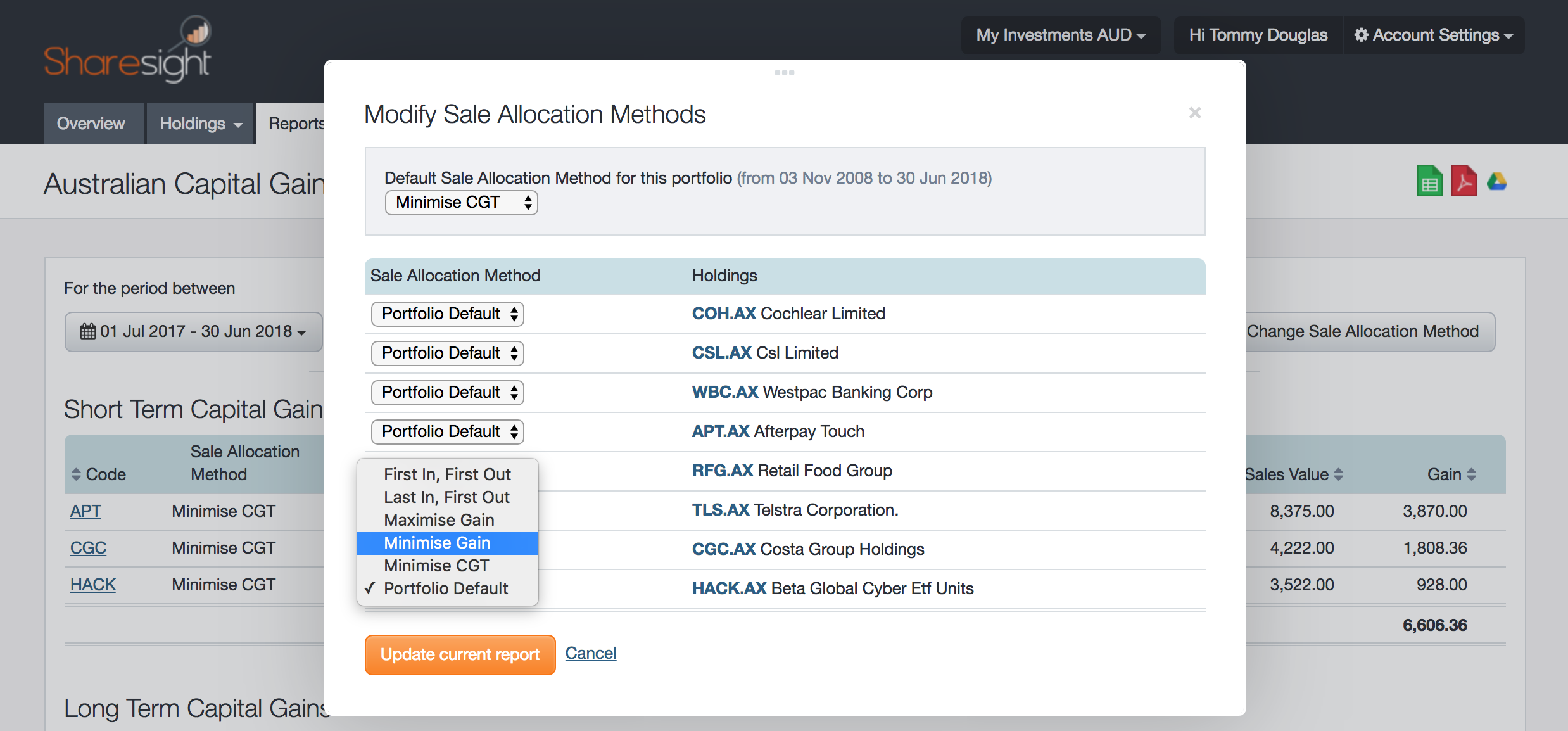Open the APT holding details
Viewport: 1568px width, 731px height.
85,511
